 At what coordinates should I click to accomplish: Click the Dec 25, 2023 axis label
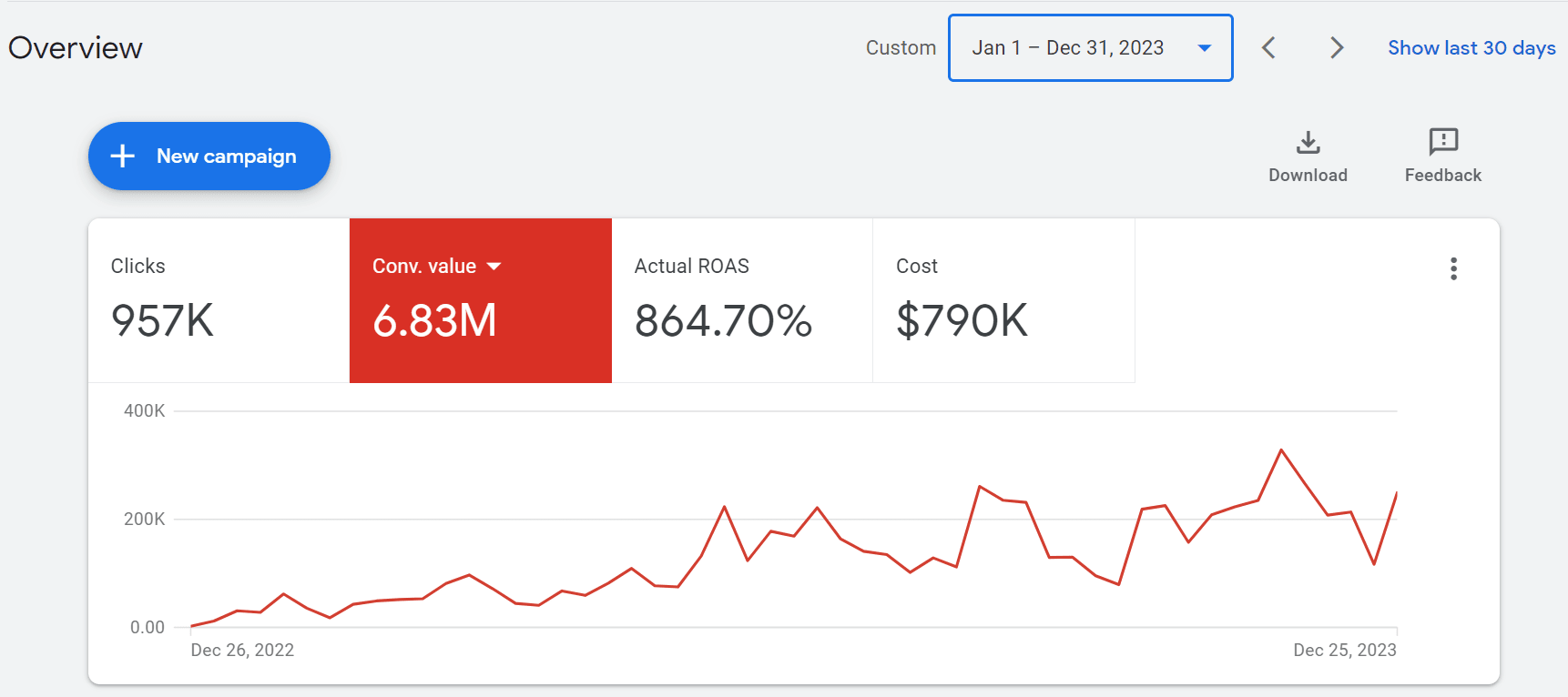[x=1344, y=650]
